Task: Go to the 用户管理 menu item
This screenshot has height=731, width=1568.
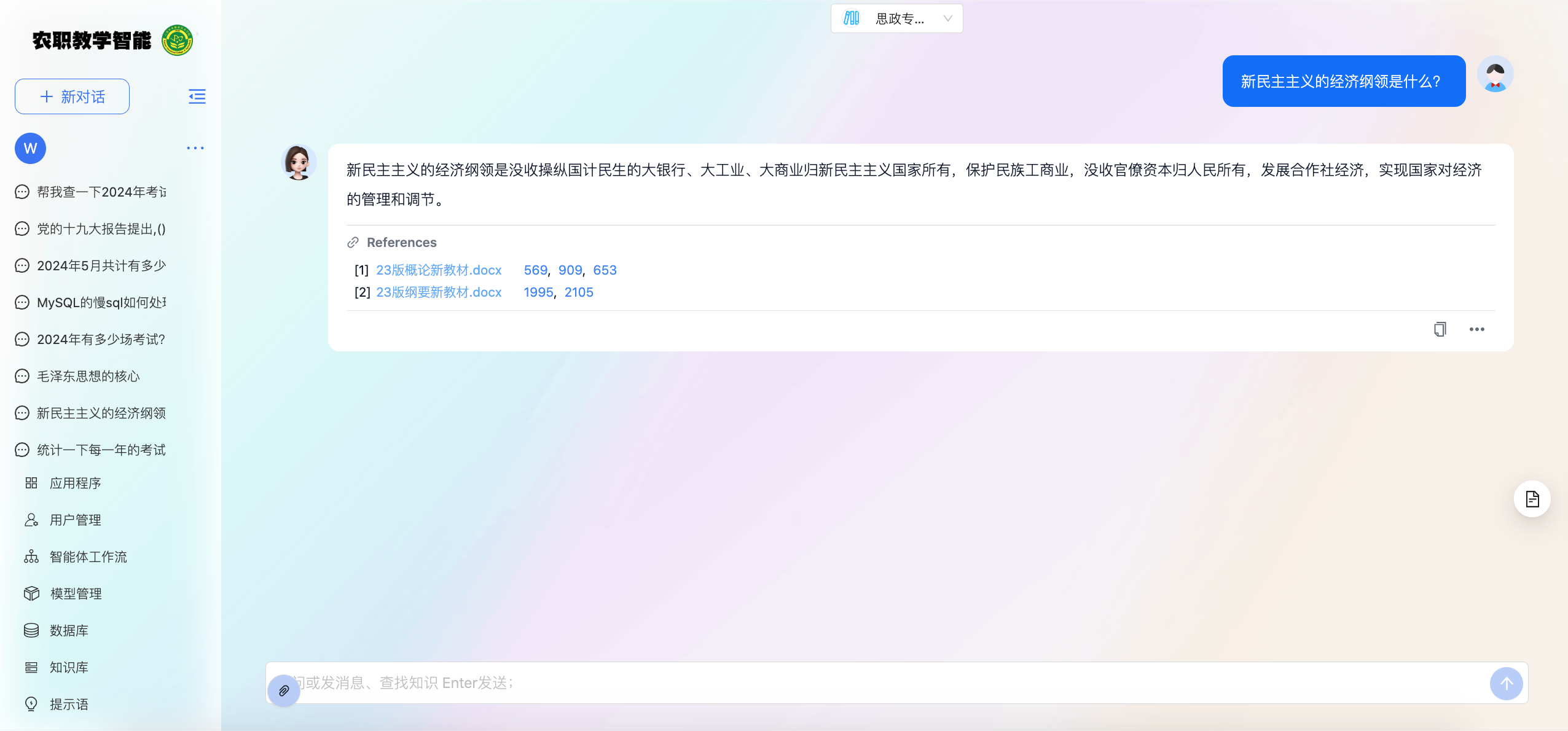Action: [75, 520]
